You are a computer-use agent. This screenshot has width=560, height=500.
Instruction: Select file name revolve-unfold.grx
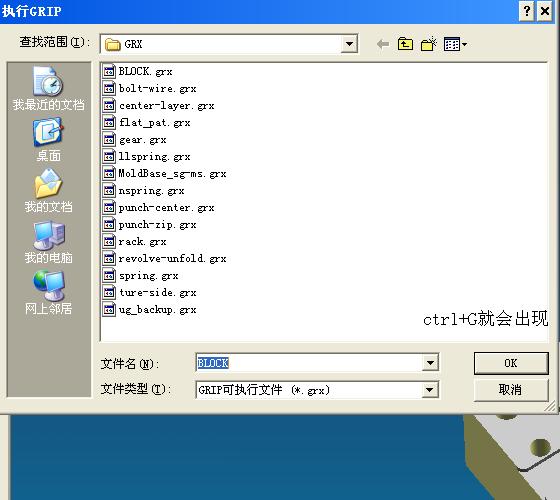(x=172, y=259)
